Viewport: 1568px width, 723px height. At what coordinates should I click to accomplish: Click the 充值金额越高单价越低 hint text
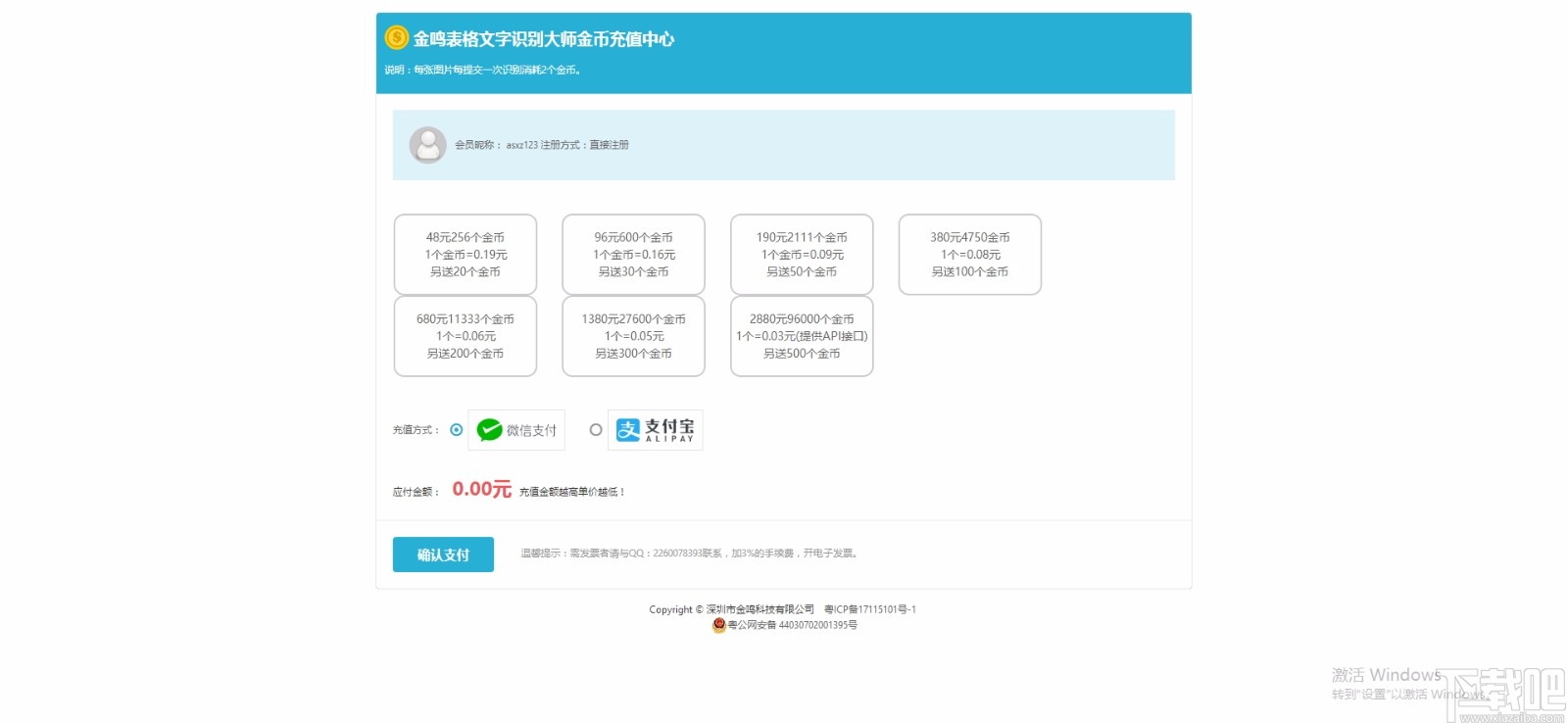[x=572, y=492]
